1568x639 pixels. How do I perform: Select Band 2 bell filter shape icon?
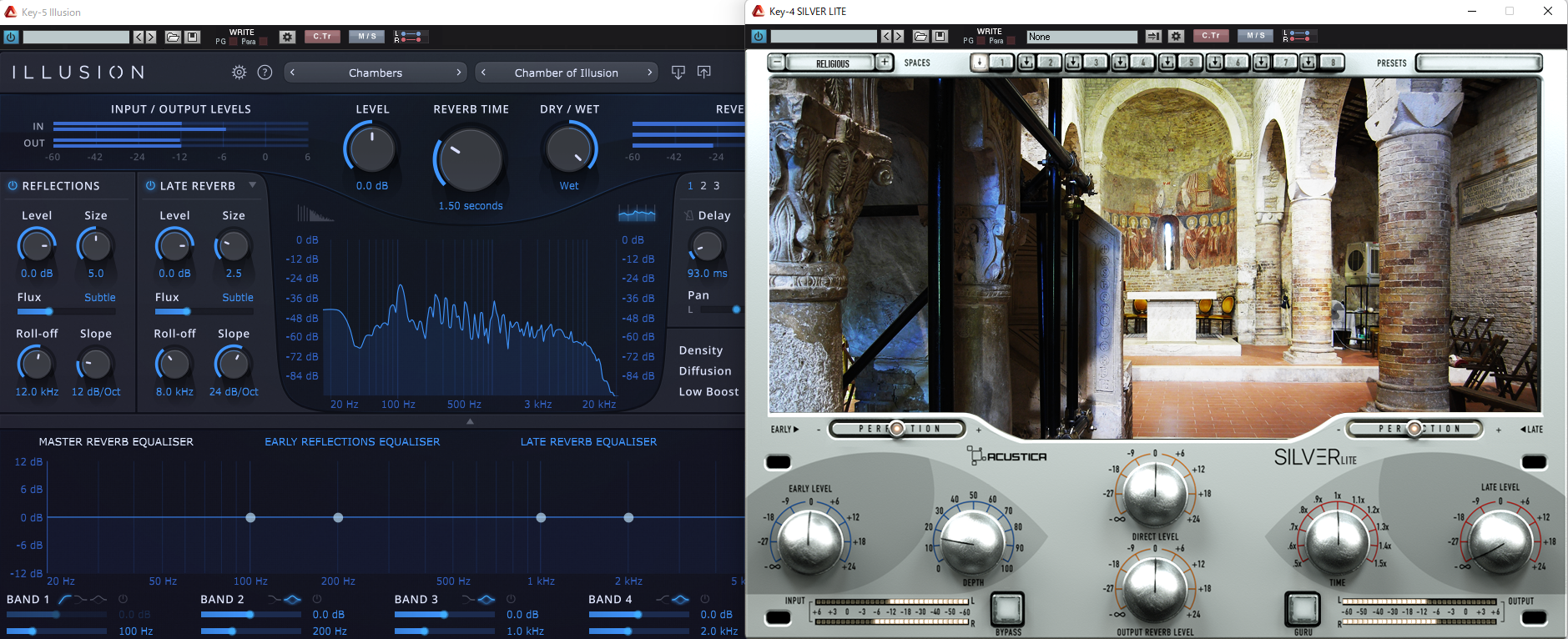tap(292, 599)
